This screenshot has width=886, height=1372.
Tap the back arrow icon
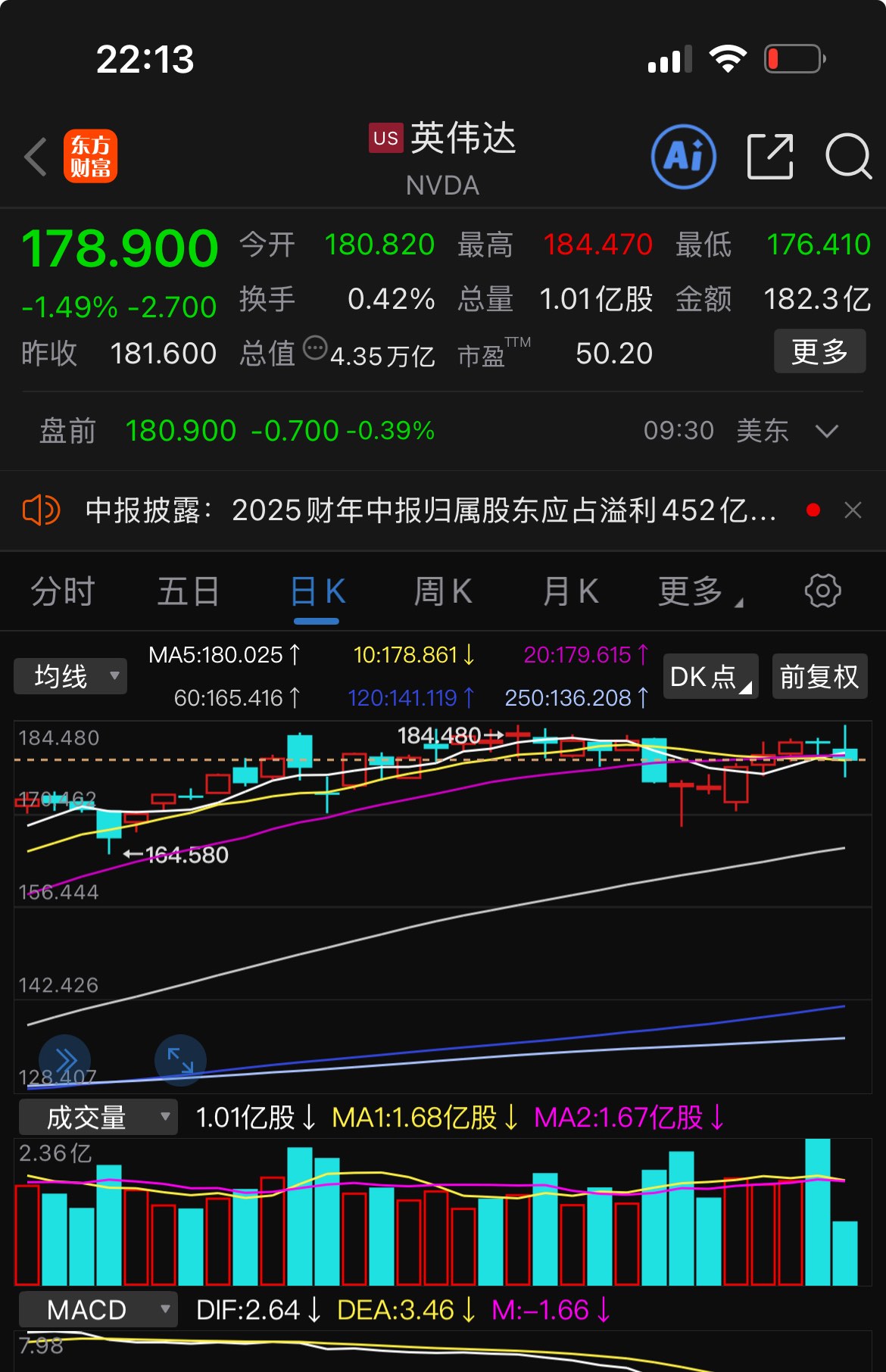pos(36,157)
